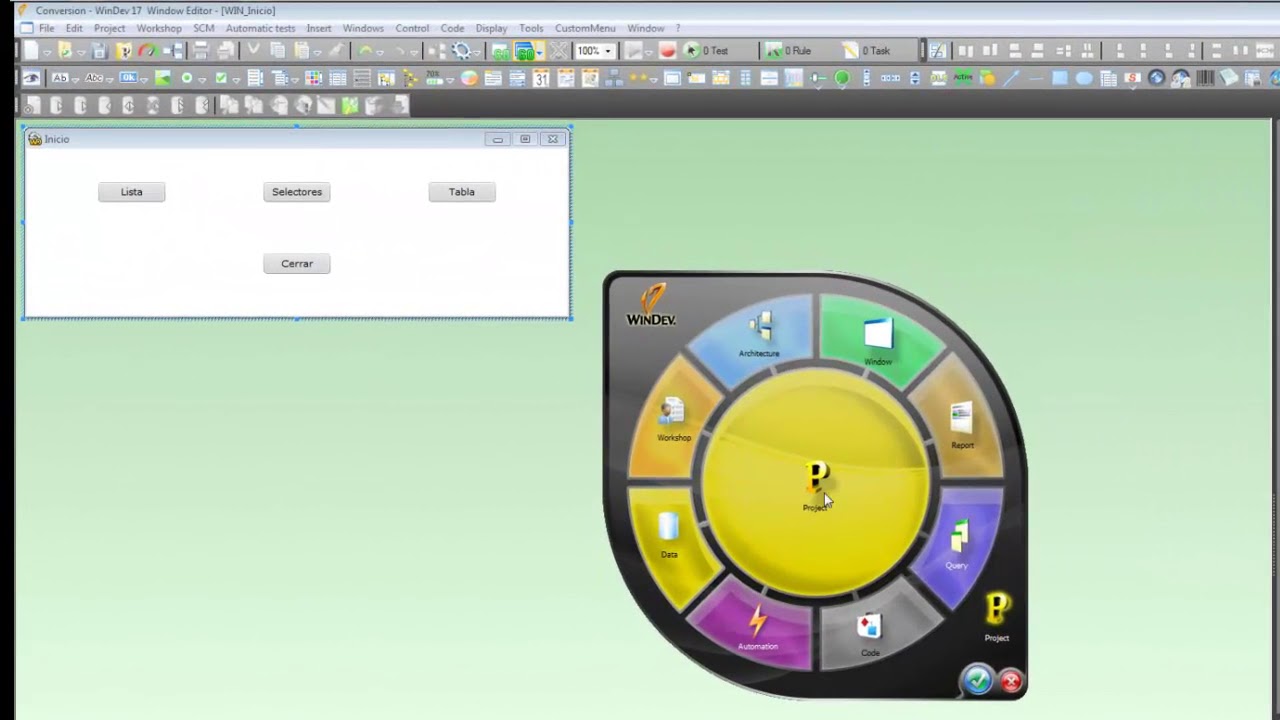Insert a table control from the controls toolbar
1280x720 pixels.
pyautogui.click(x=338, y=77)
